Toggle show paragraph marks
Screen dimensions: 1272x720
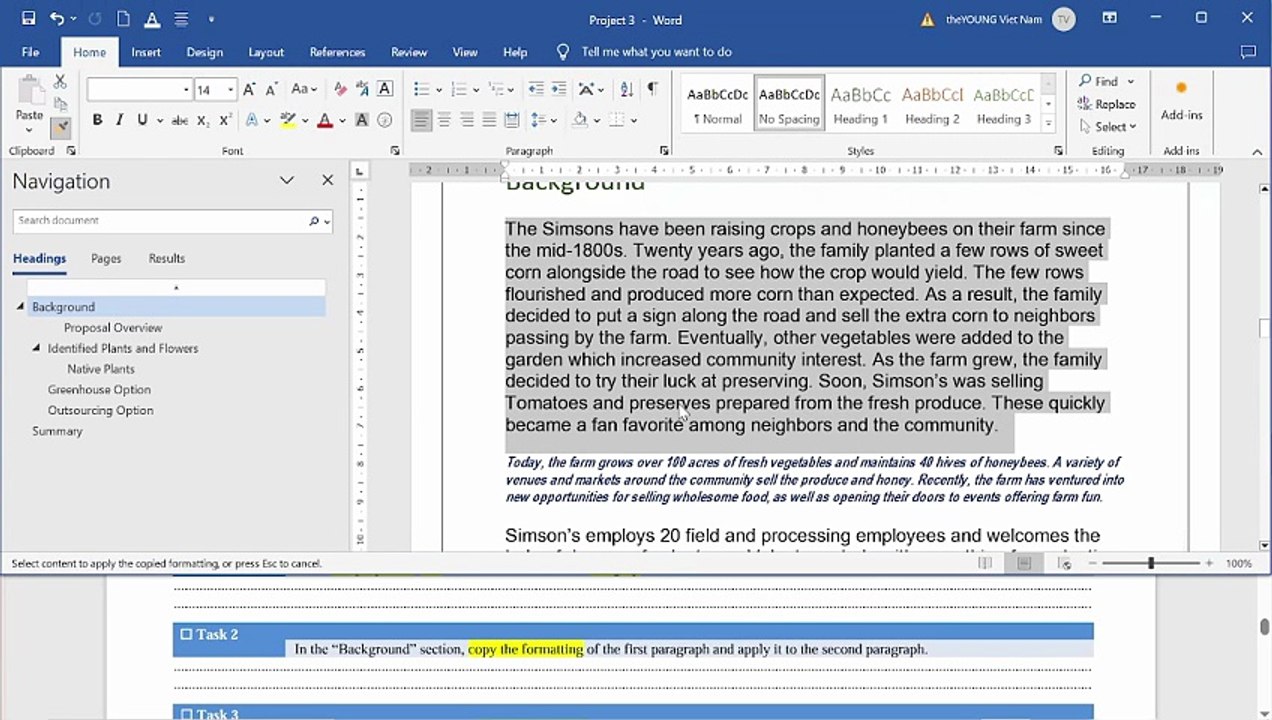point(652,90)
